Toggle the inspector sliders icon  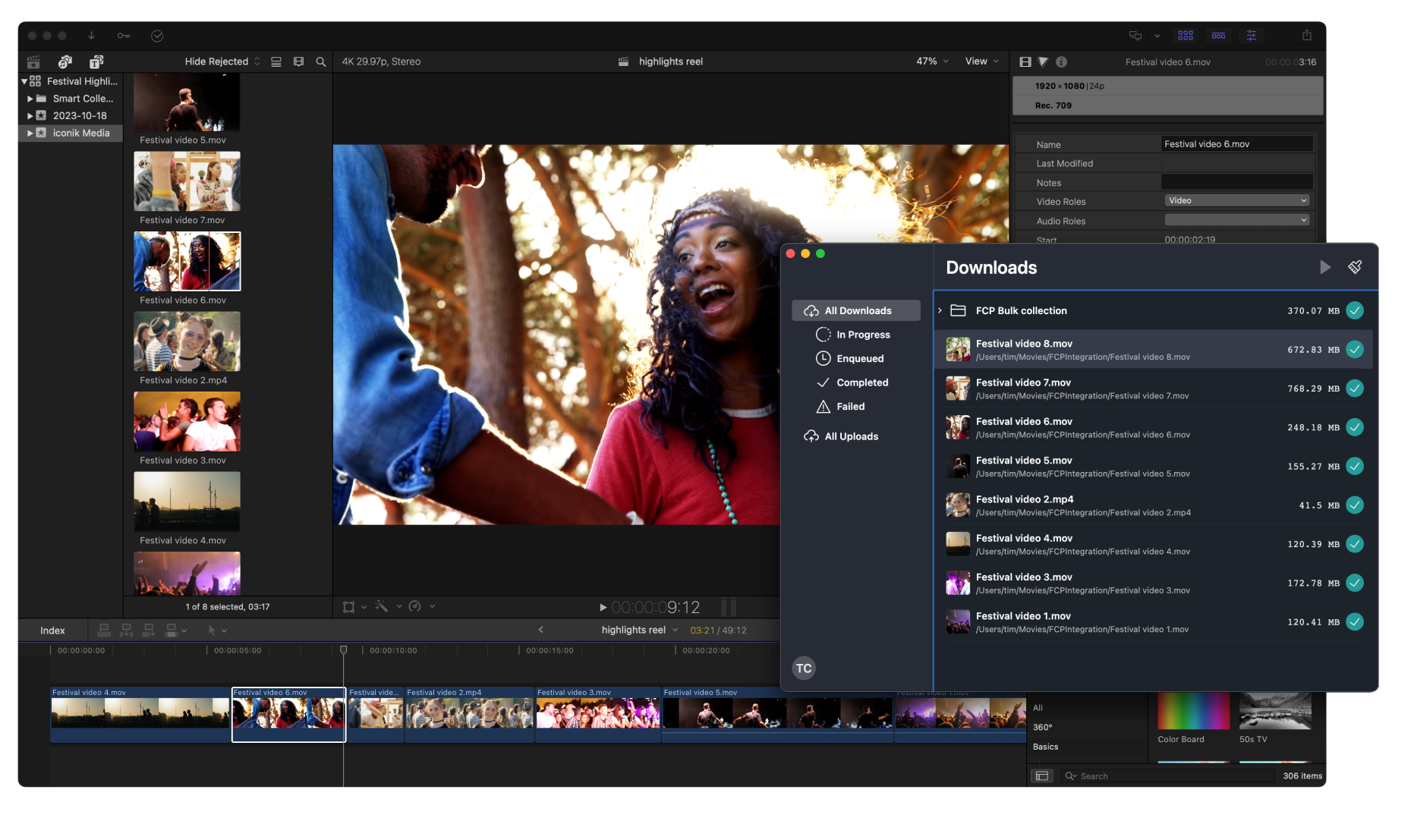click(1252, 36)
